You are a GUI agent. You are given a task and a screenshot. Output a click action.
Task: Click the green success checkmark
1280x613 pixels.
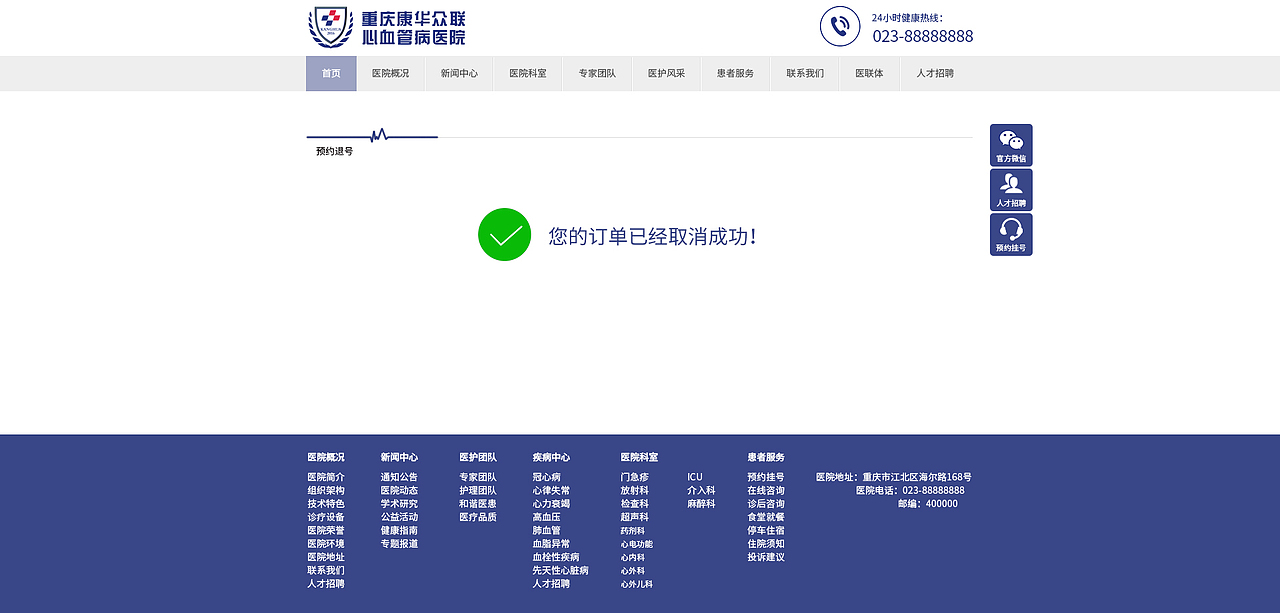(504, 235)
